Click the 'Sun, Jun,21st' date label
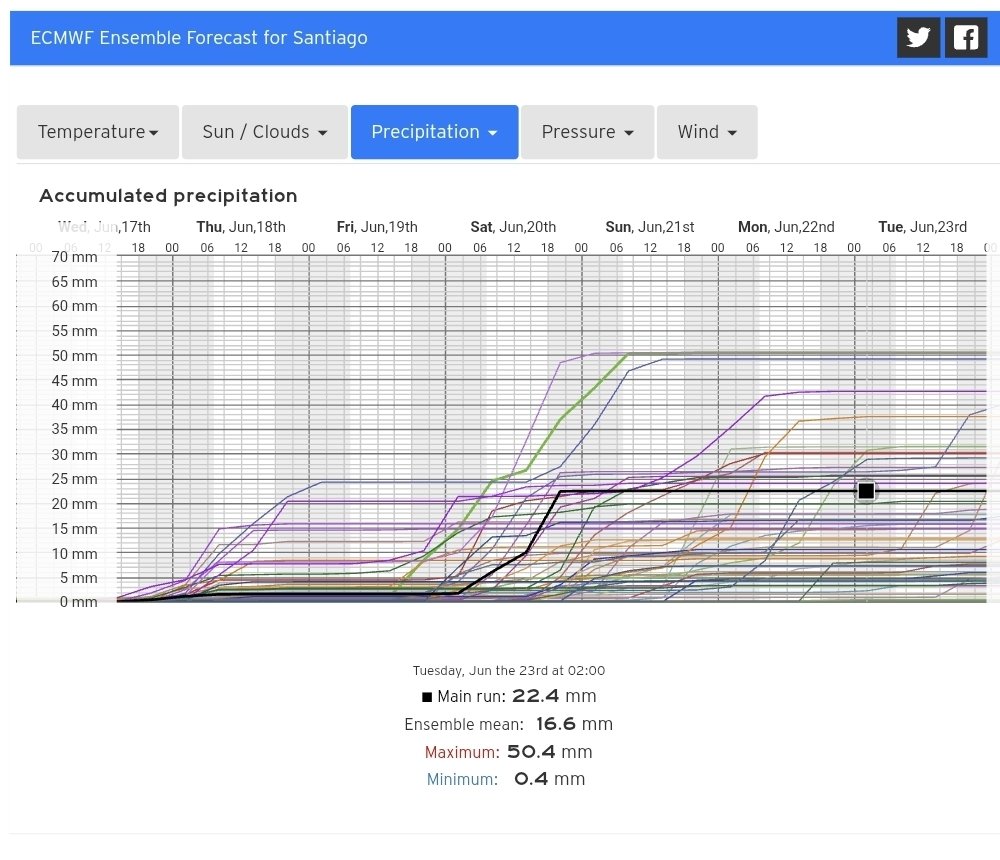Viewport: 1000px width, 860px height. pos(650,227)
